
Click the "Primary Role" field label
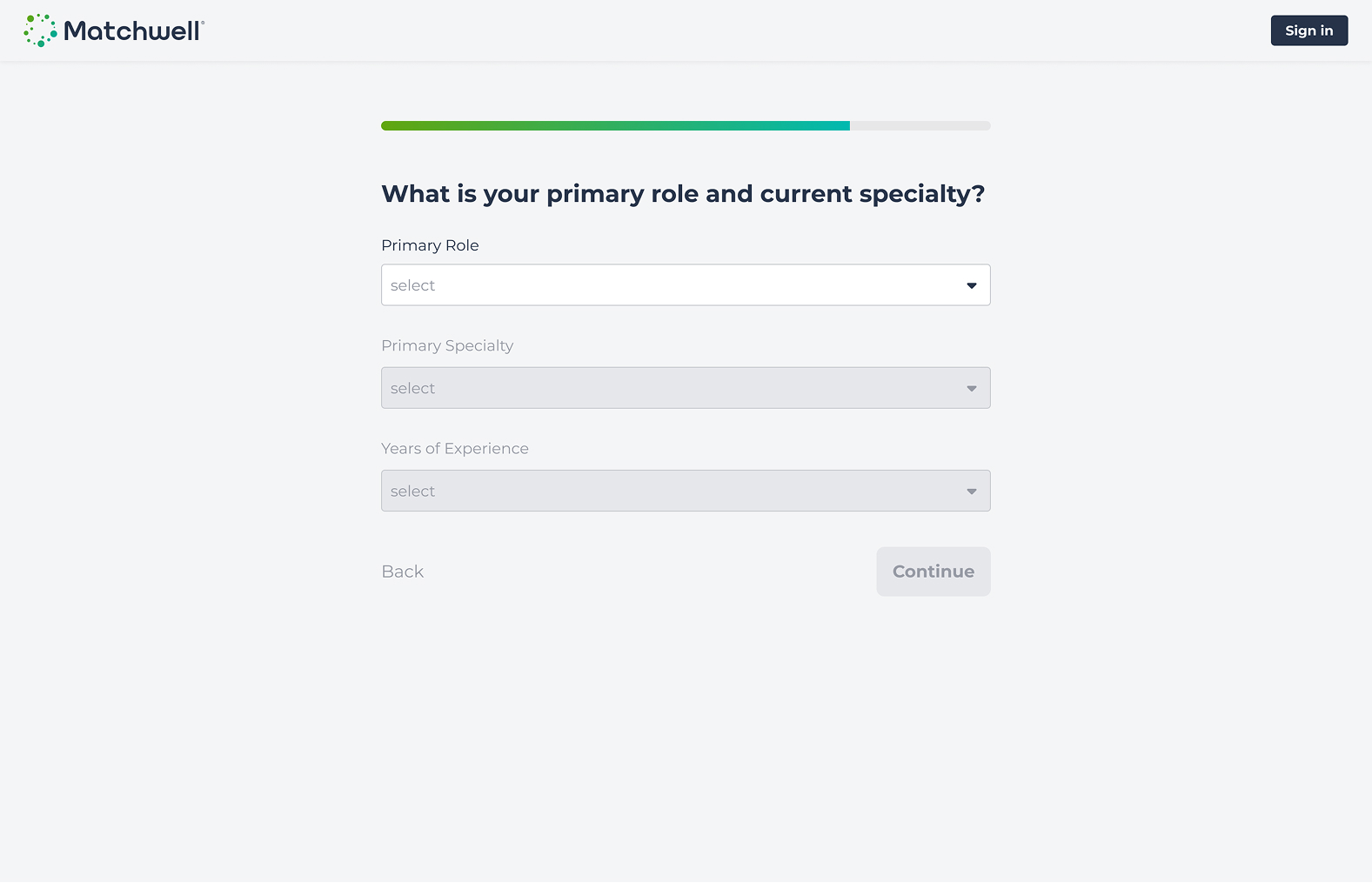[x=430, y=245]
